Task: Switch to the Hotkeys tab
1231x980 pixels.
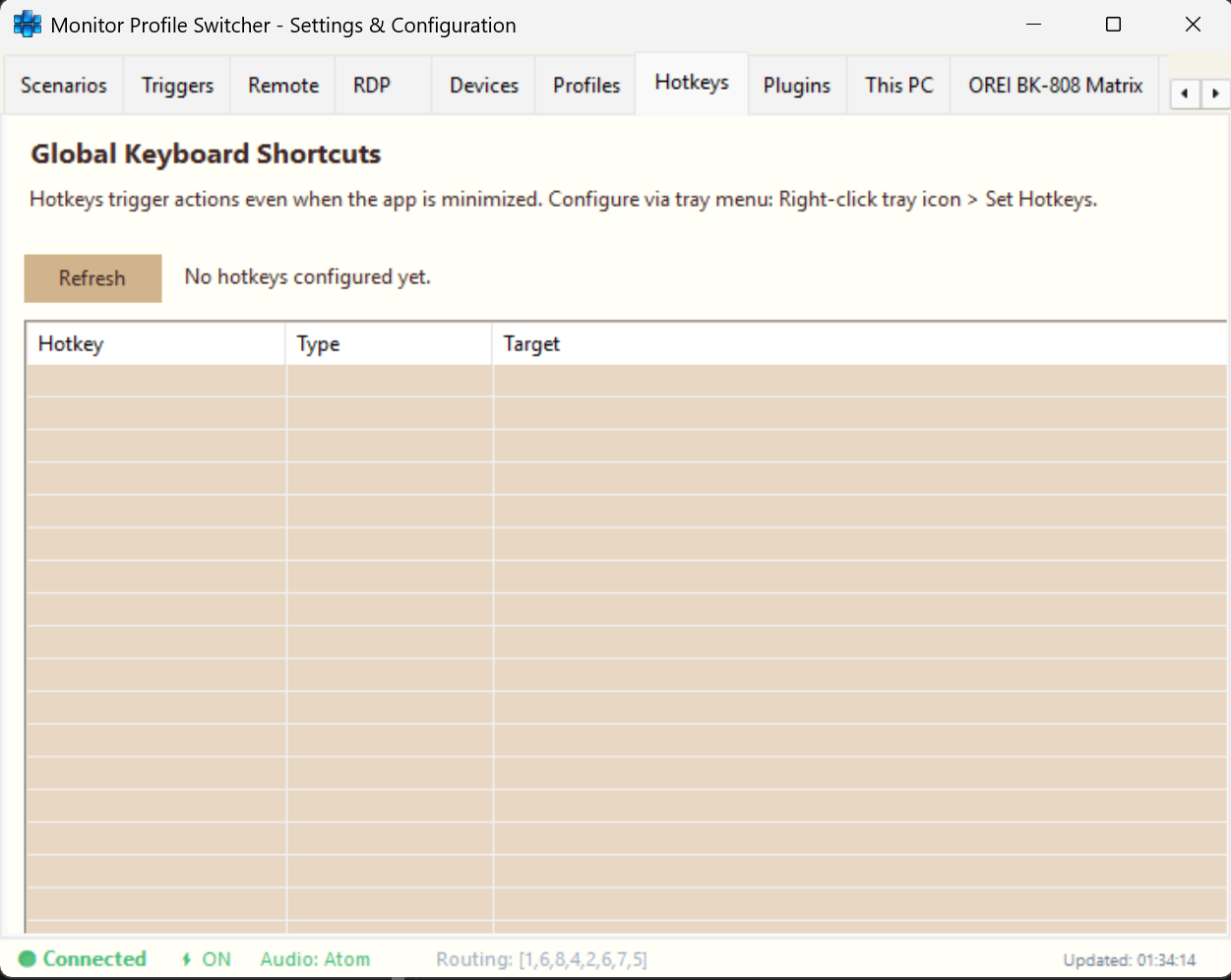Action: pyautogui.click(x=691, y=83)
